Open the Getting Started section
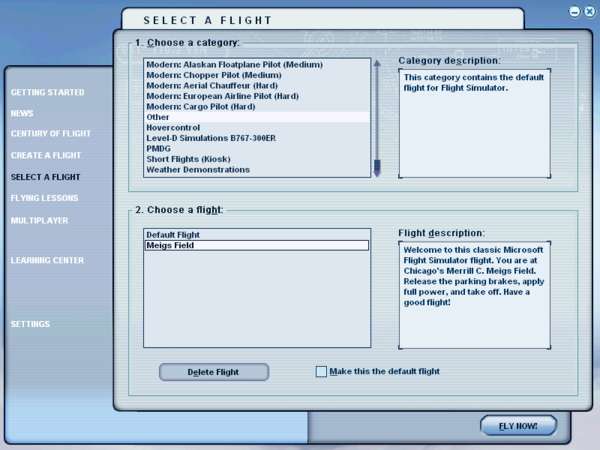The image size is (600, 450). 47,92
